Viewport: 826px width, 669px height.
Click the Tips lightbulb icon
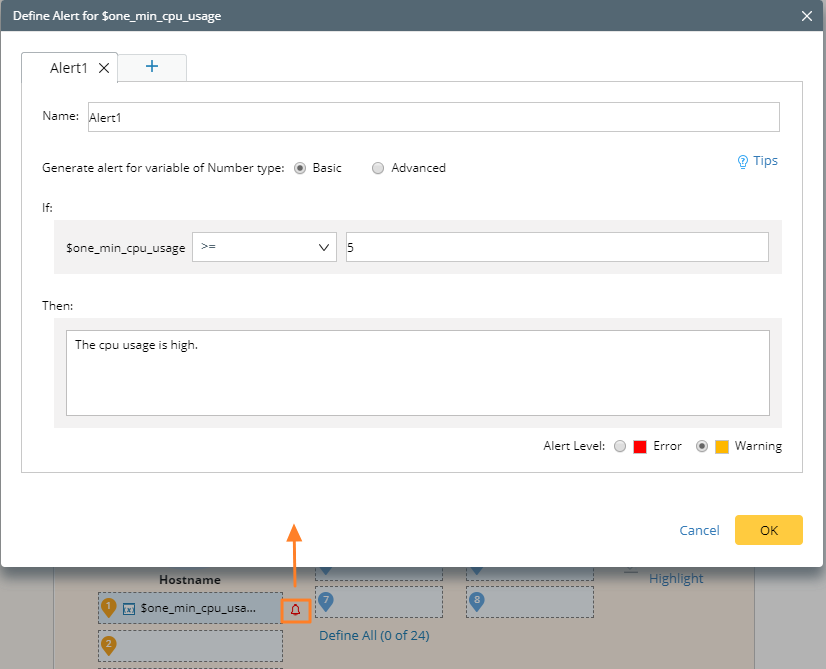[742, 162]
